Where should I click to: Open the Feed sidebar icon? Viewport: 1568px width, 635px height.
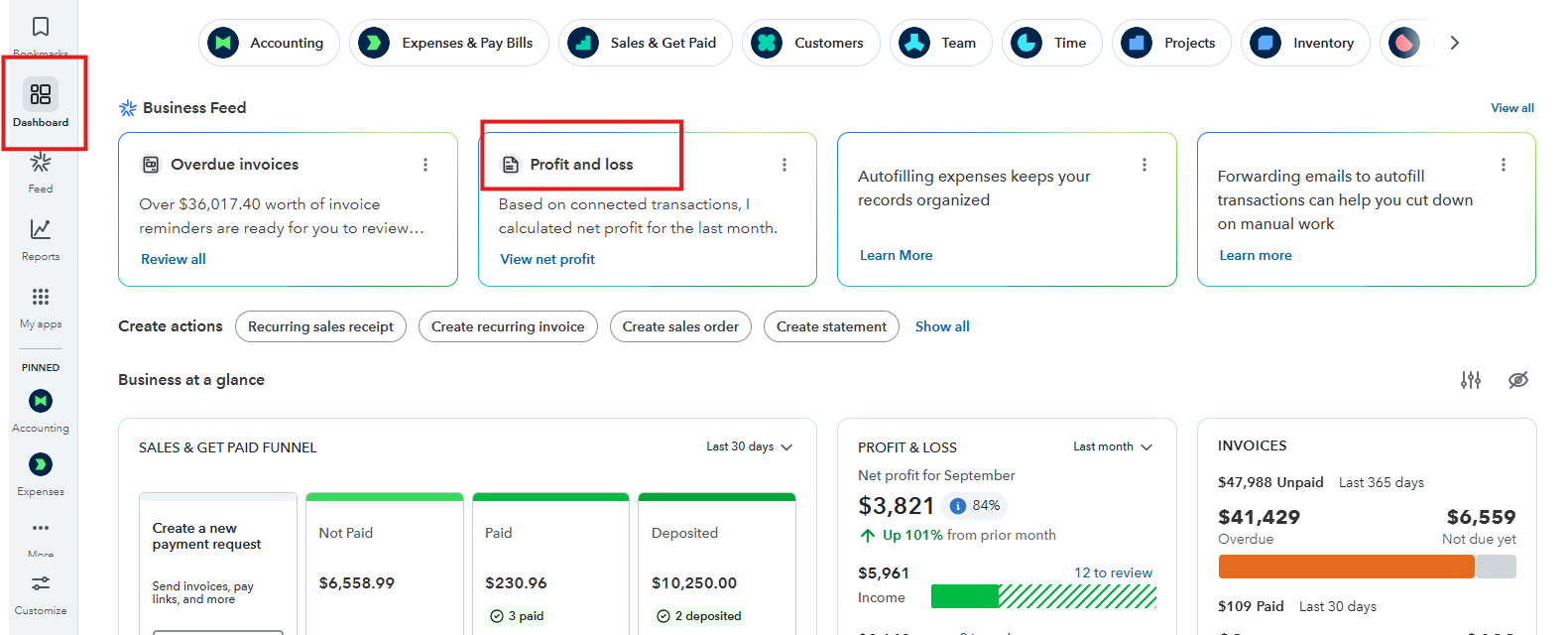click(x=41, y=163)
